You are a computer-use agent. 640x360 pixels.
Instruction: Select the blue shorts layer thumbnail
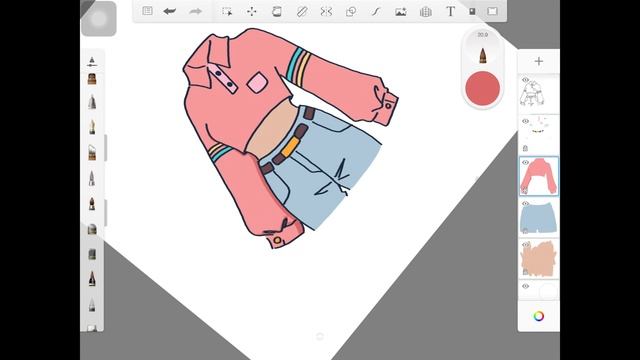(539, 218)
